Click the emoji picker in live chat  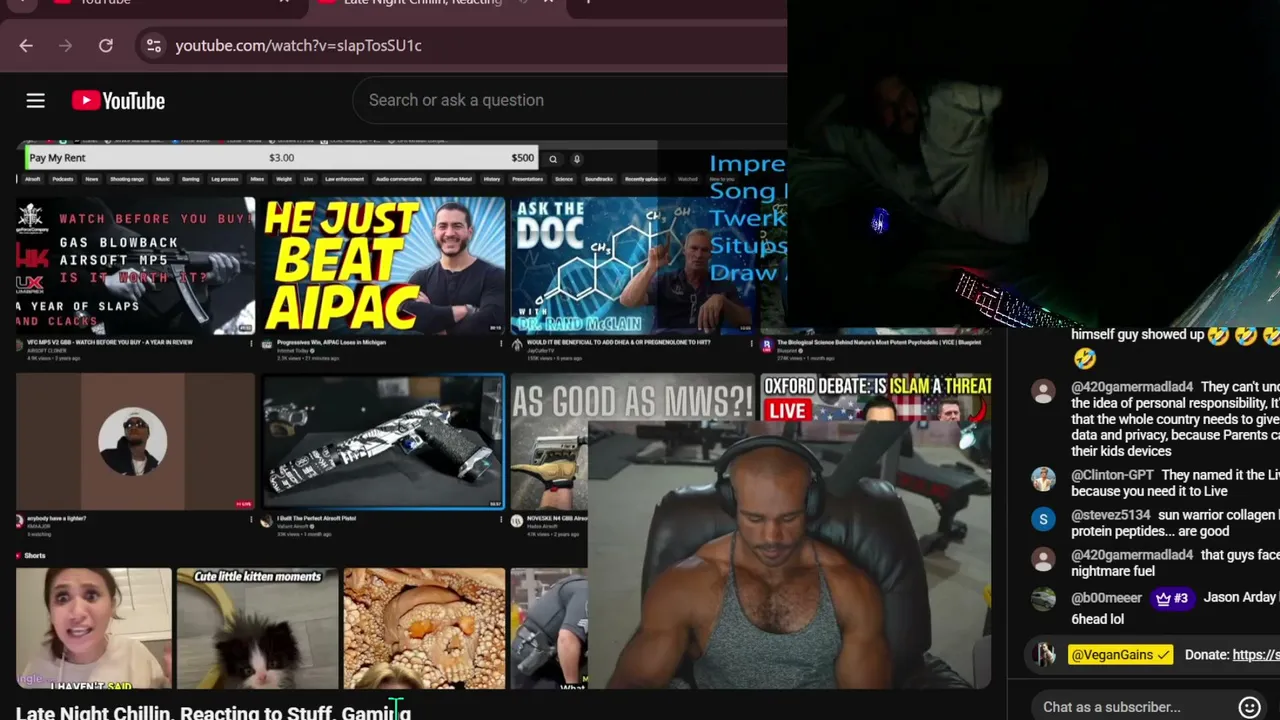(x=1249, y=707)
